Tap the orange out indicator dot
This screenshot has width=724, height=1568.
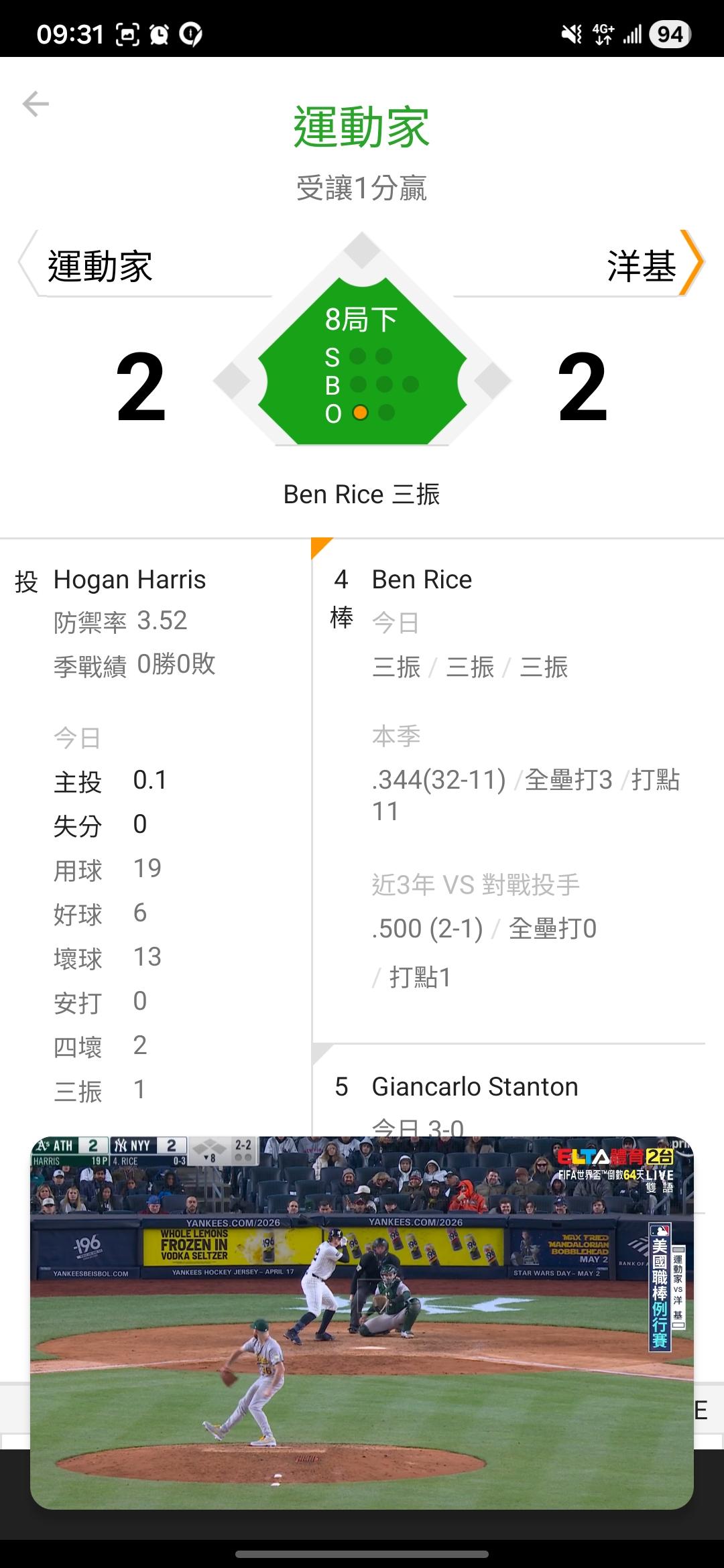coord(360,413)
